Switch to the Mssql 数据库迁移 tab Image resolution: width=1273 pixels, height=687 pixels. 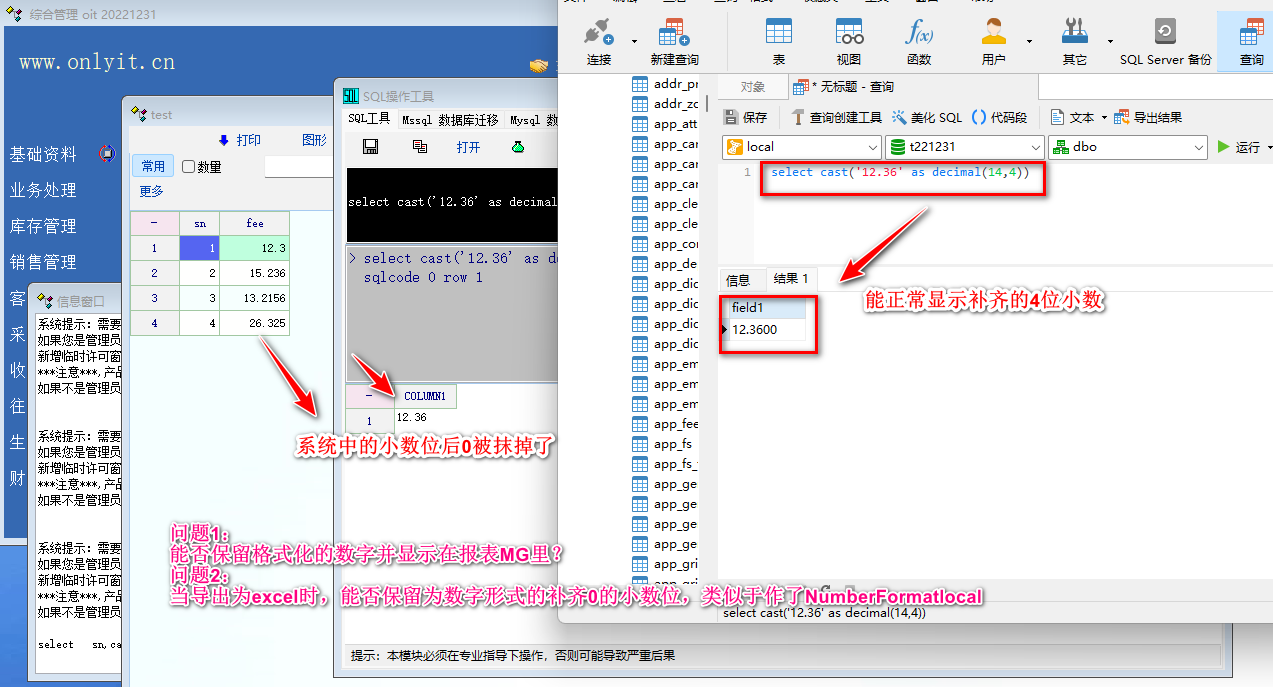point(450,120)
